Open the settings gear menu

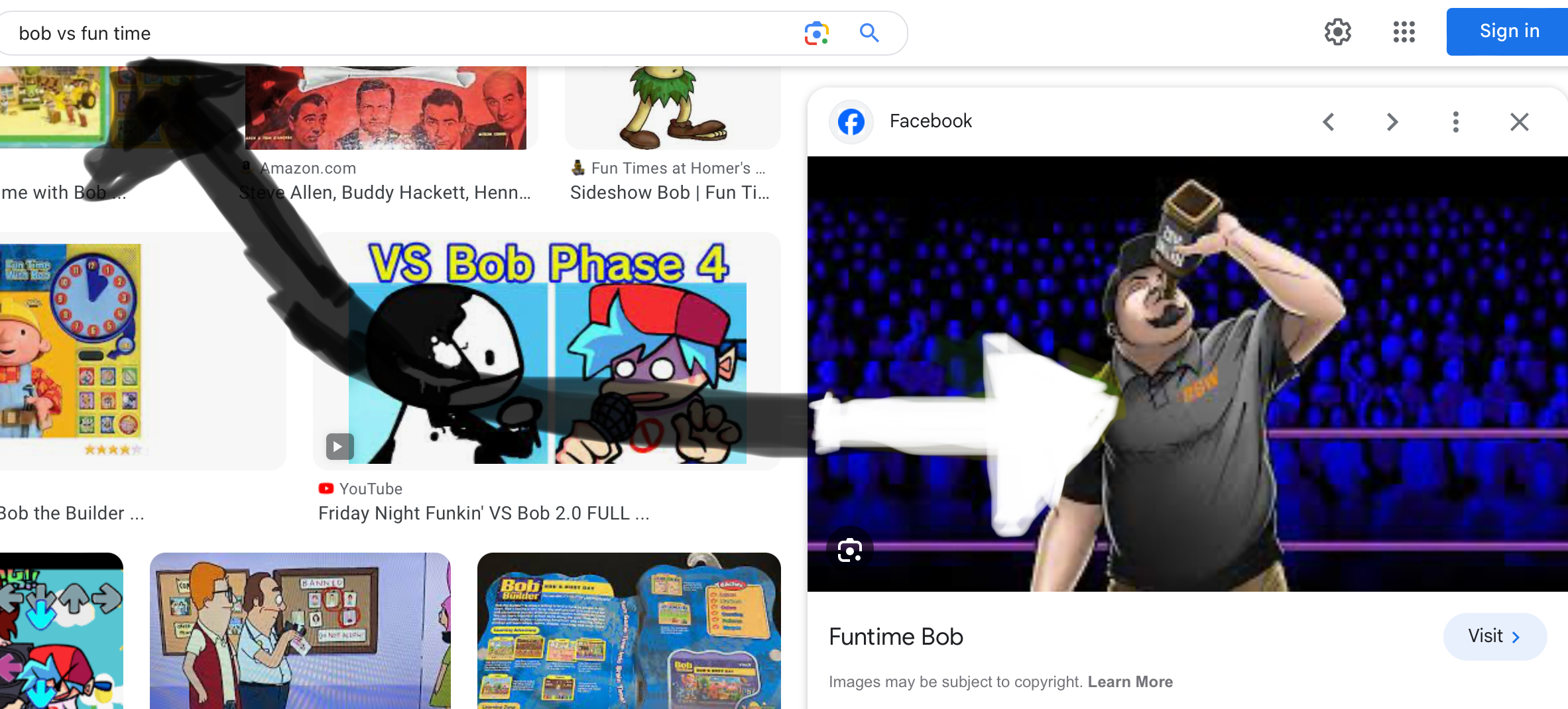(1337, 32)
